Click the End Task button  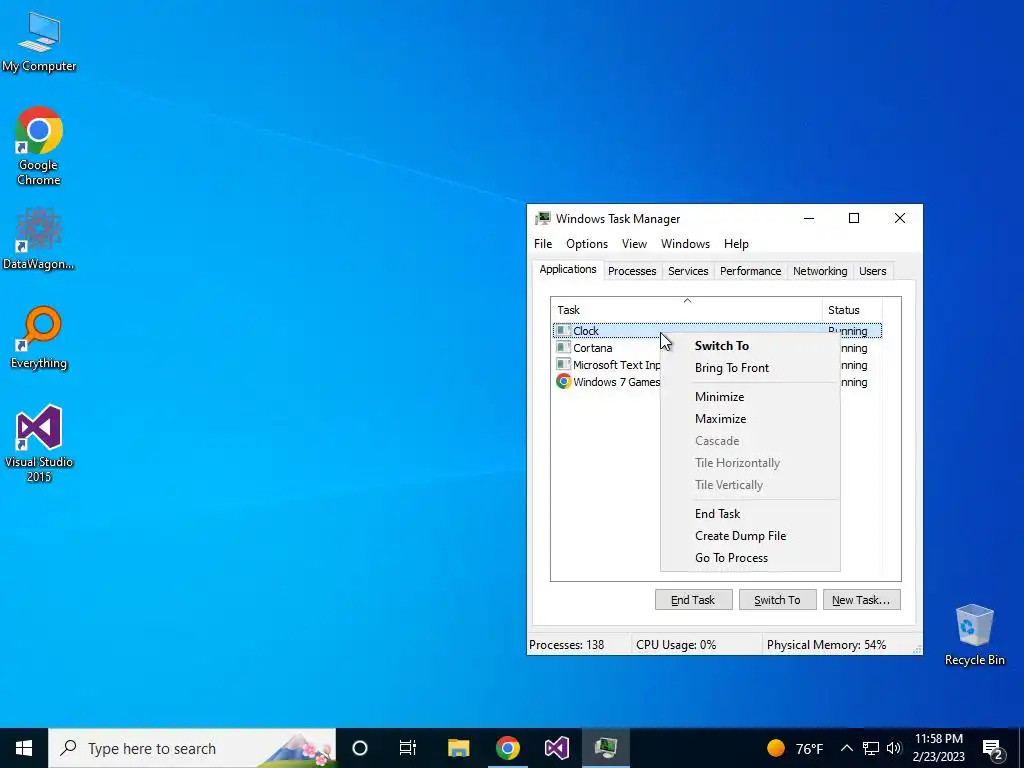(693, 600)
